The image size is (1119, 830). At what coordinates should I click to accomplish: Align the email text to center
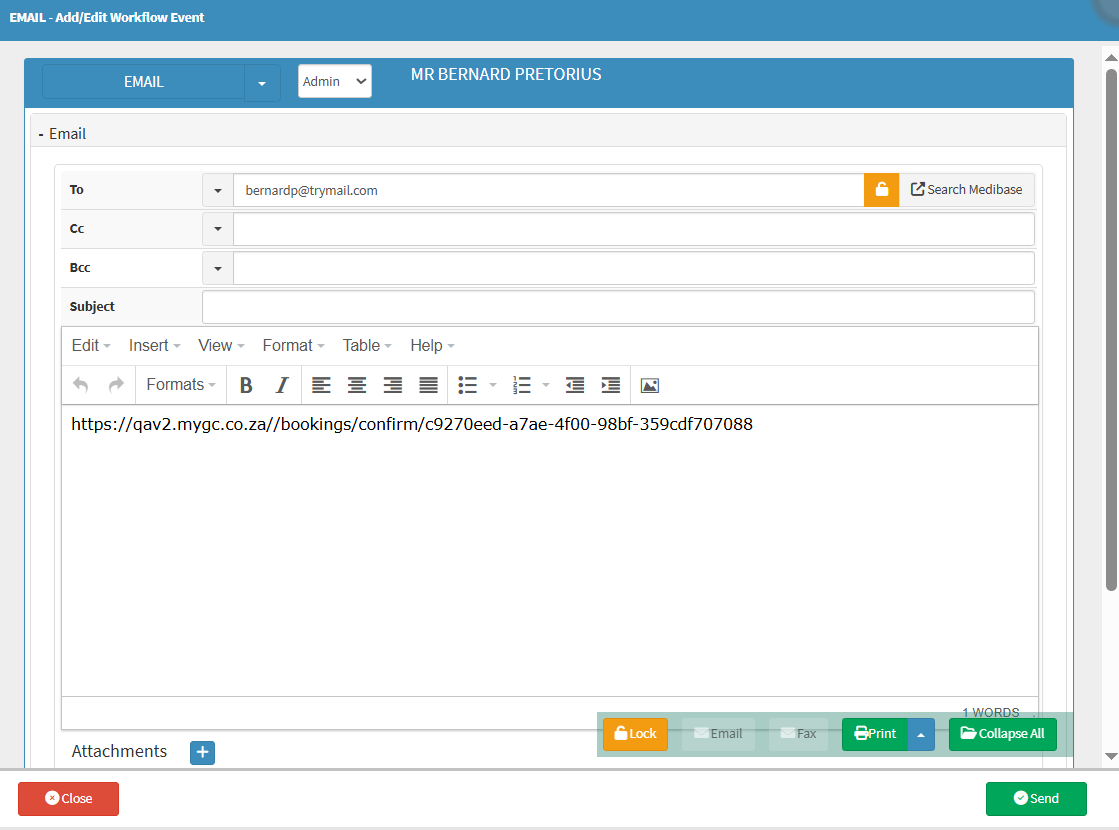[356, 385]
